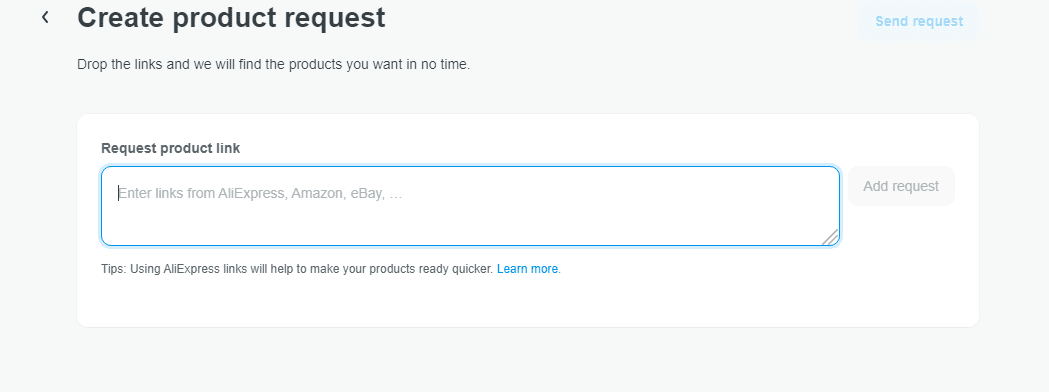Image resolution: width=1049 pixels, height=392 pixels.
Task: Click the word Amazon in the placeholder
Action: point(318,194)
